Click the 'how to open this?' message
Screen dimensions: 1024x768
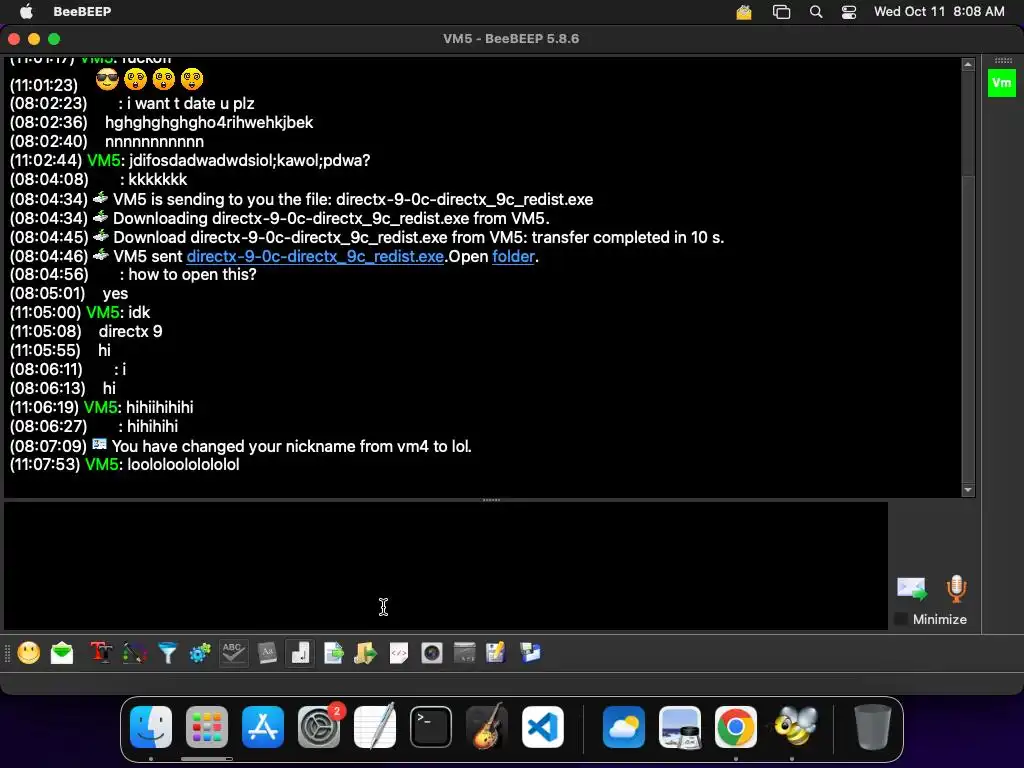tap(192, 274)
